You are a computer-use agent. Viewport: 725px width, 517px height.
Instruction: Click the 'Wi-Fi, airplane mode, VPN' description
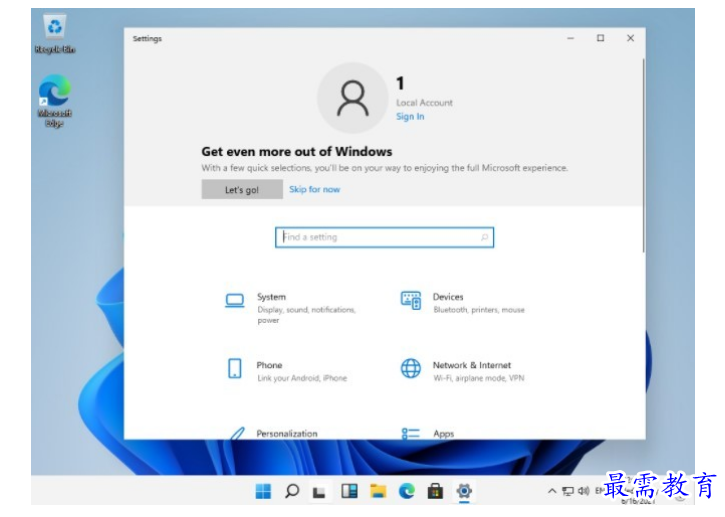(x=479, y=378)
